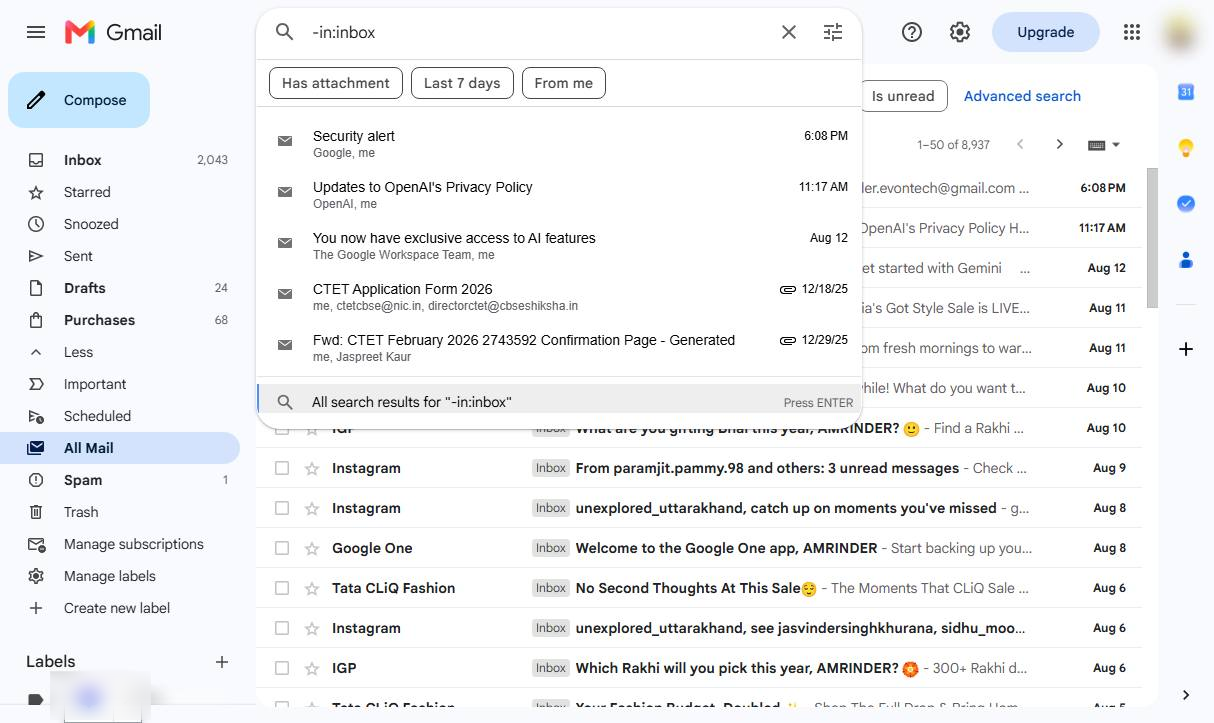Image resolution: width=1214 pixels, height=723 pixels.
Task: Create a new label plus icon beside Labels
Action: coord(222,662)
